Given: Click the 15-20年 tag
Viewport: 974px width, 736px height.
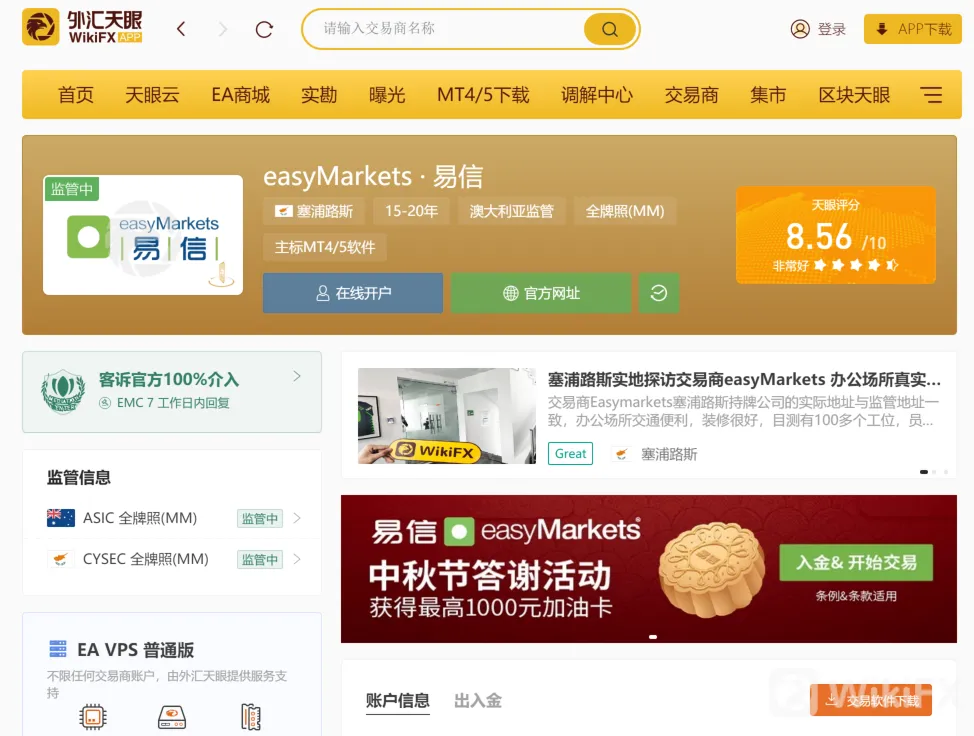Looking at the screenshot, I should (411, 211).
